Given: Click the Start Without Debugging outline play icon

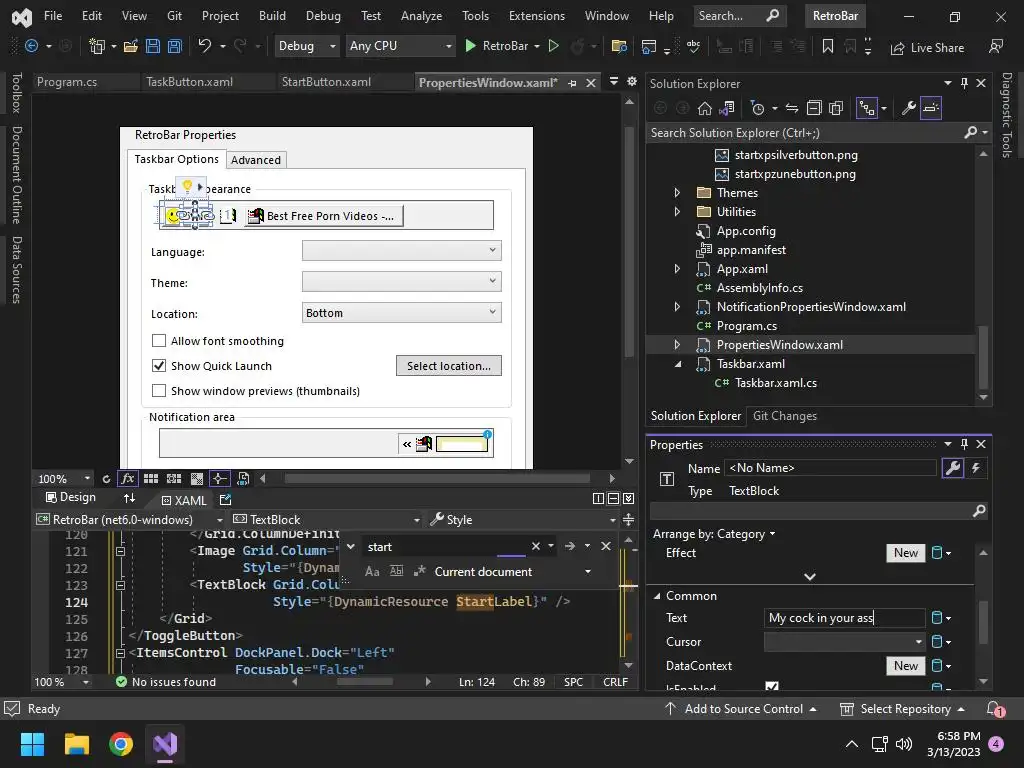Looking at the screenshot, I should 554,46.
